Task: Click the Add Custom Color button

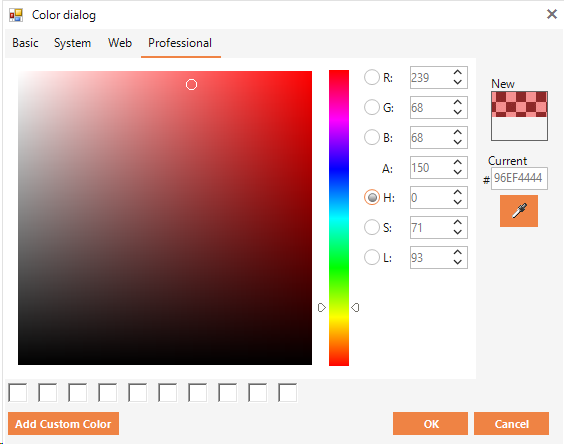Action: coord(63,424)
